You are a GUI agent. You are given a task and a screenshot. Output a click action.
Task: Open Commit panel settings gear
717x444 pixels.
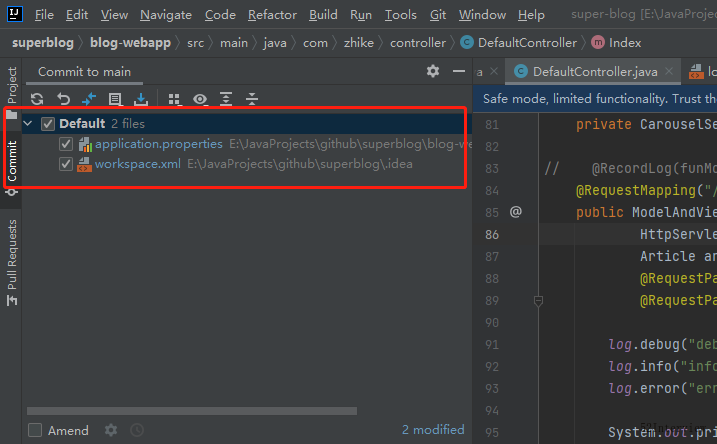pyautogui.click(x=433, y=71)
